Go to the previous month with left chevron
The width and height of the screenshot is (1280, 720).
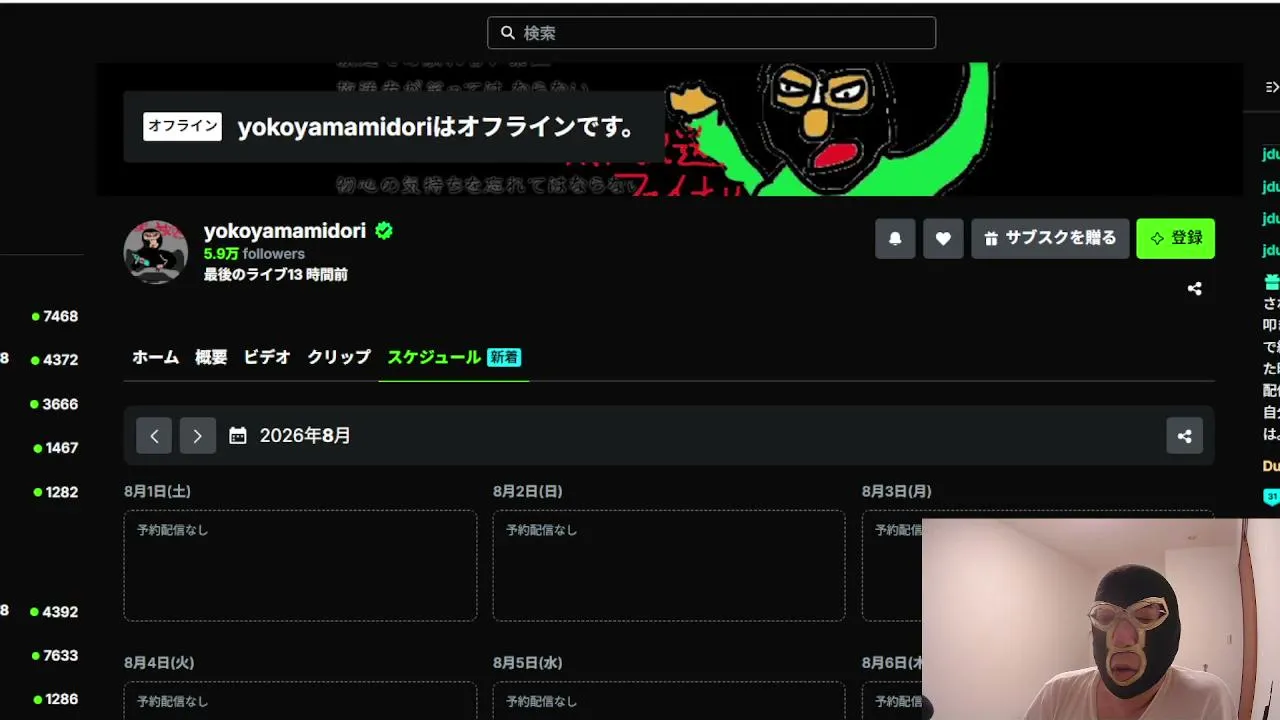[154, 436]
